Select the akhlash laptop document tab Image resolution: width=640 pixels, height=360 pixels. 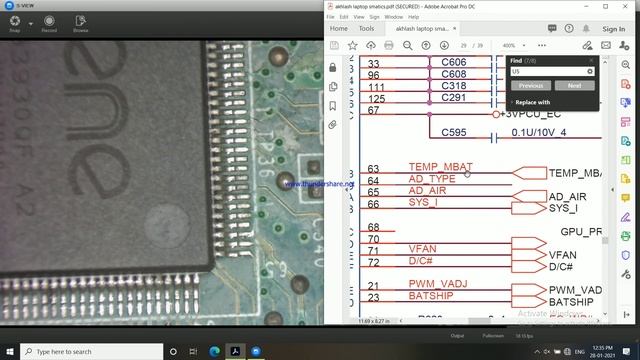tap(422, 29)
